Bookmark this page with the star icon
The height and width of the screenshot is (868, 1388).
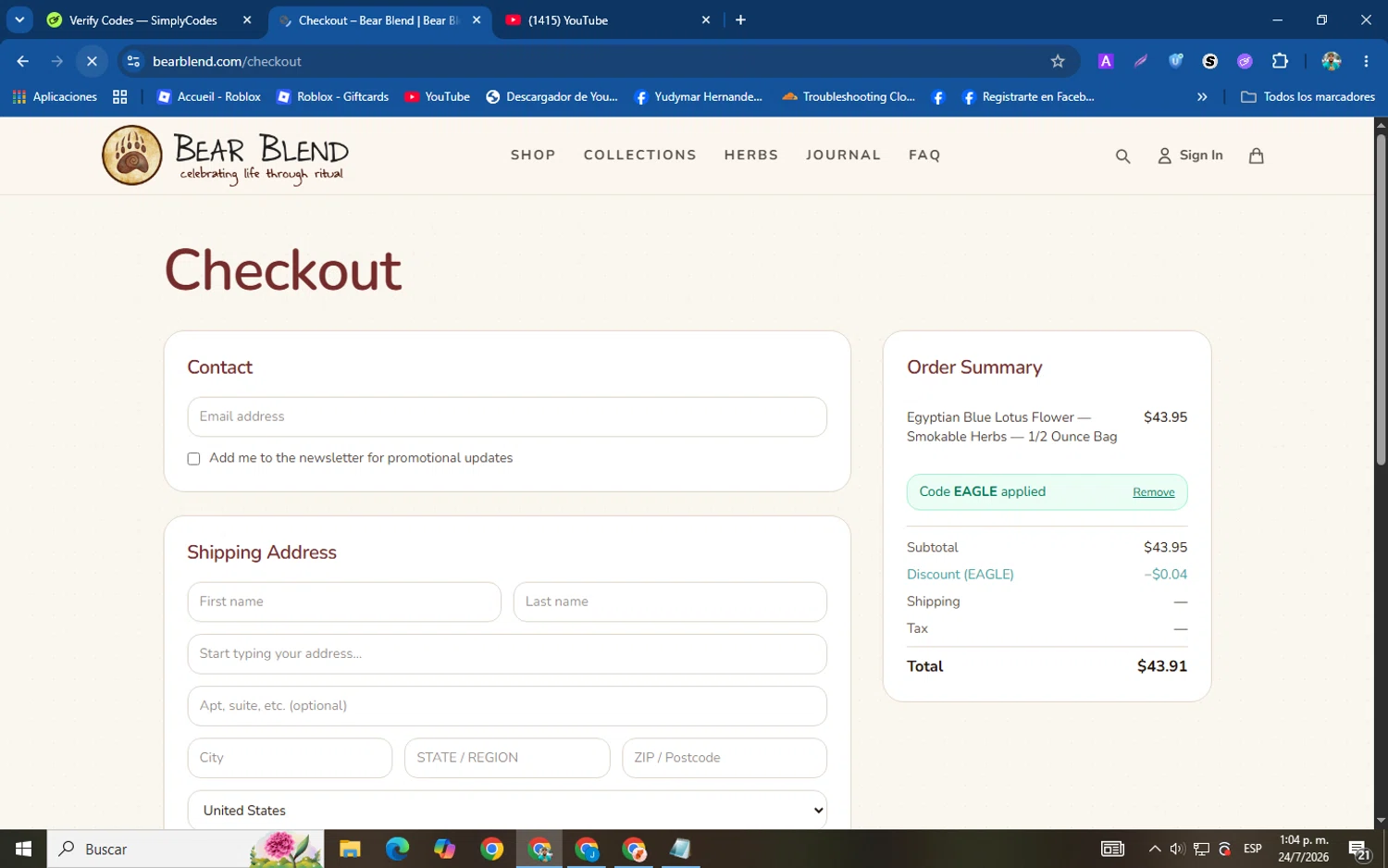point(1058,61)
